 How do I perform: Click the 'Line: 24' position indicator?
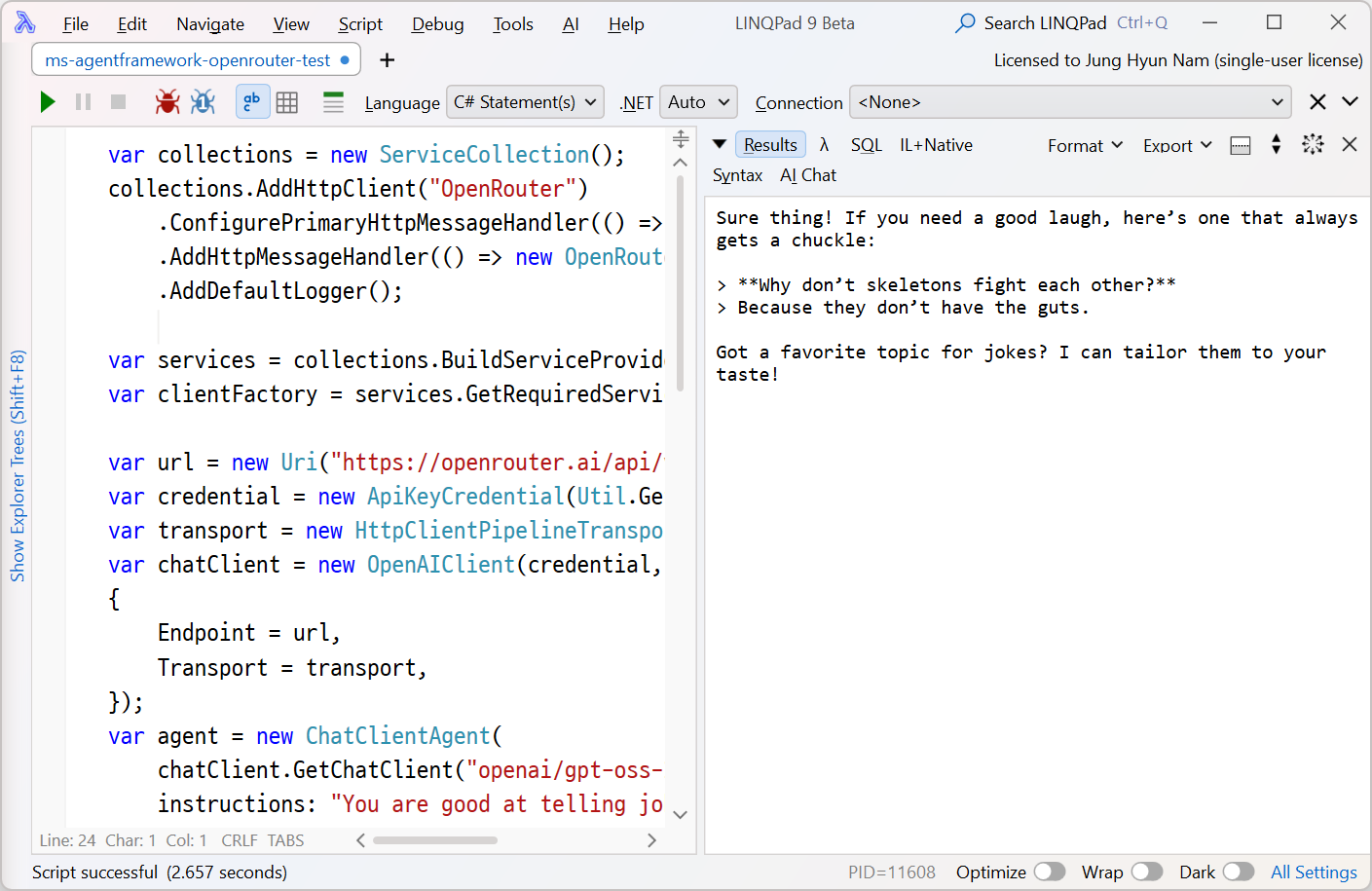68,840
